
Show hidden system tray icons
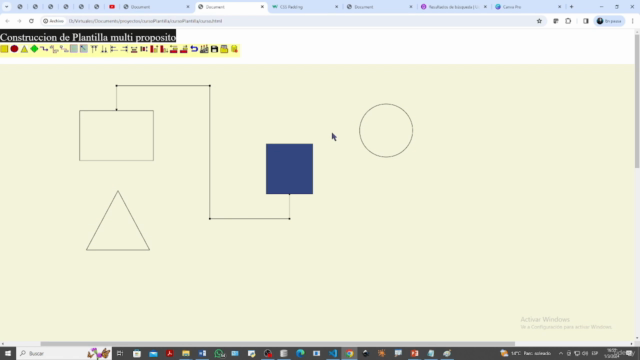pos(561,353)
